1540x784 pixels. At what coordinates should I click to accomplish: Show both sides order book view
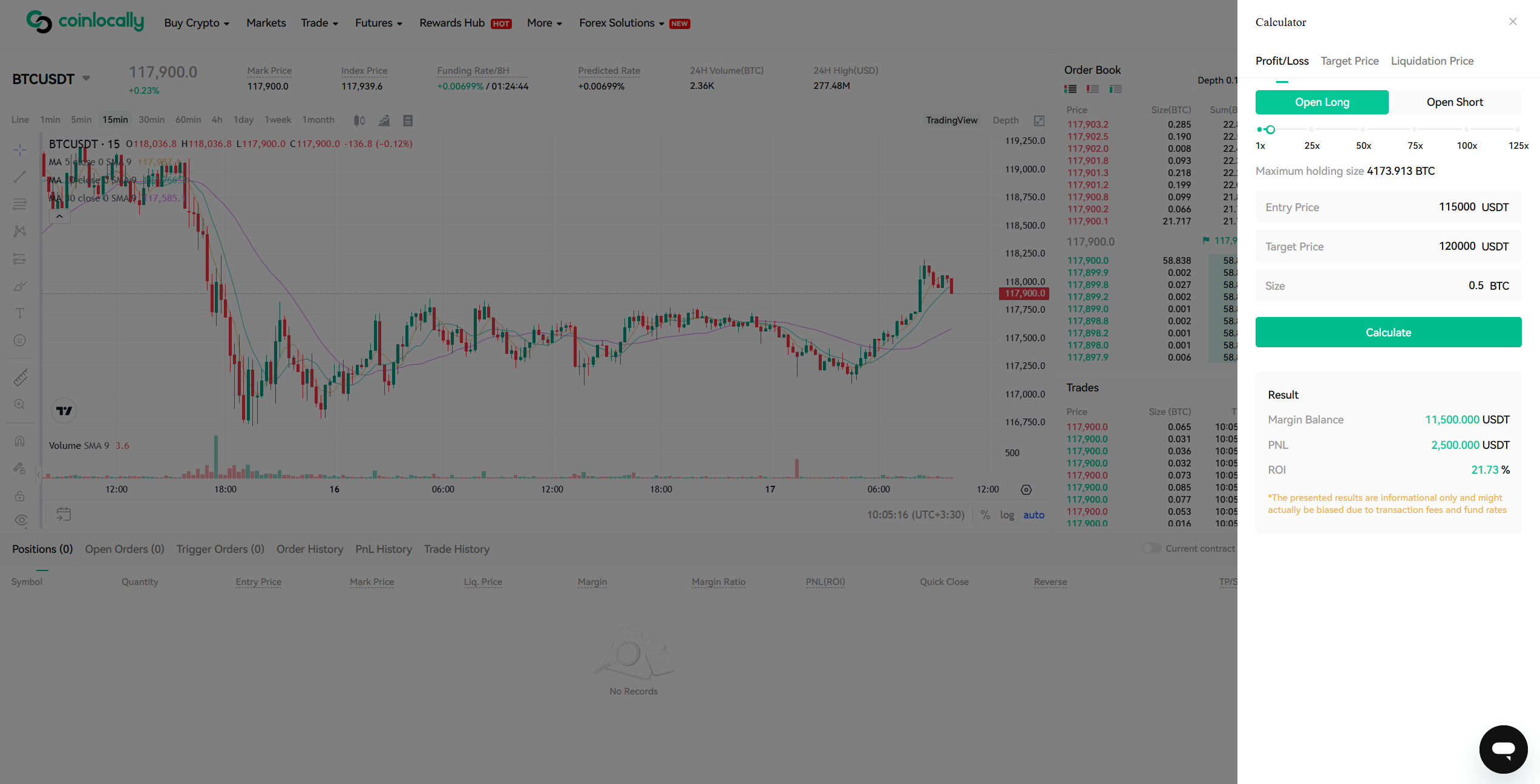(x=1070, y=89)
